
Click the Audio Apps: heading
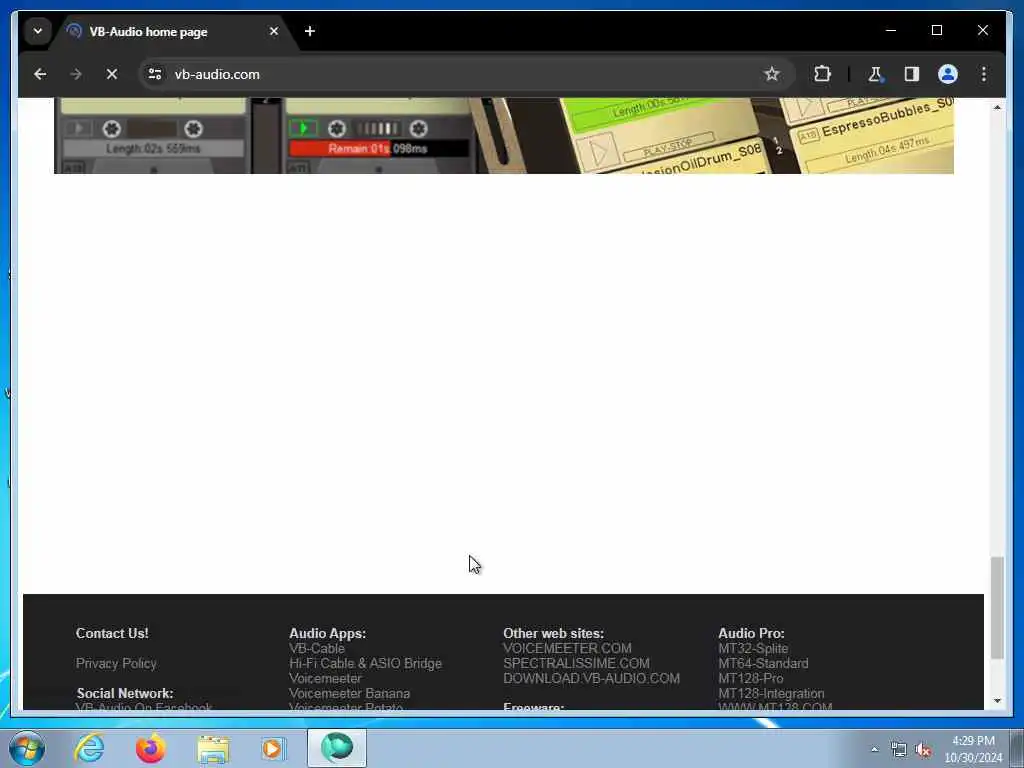(327, 633)
